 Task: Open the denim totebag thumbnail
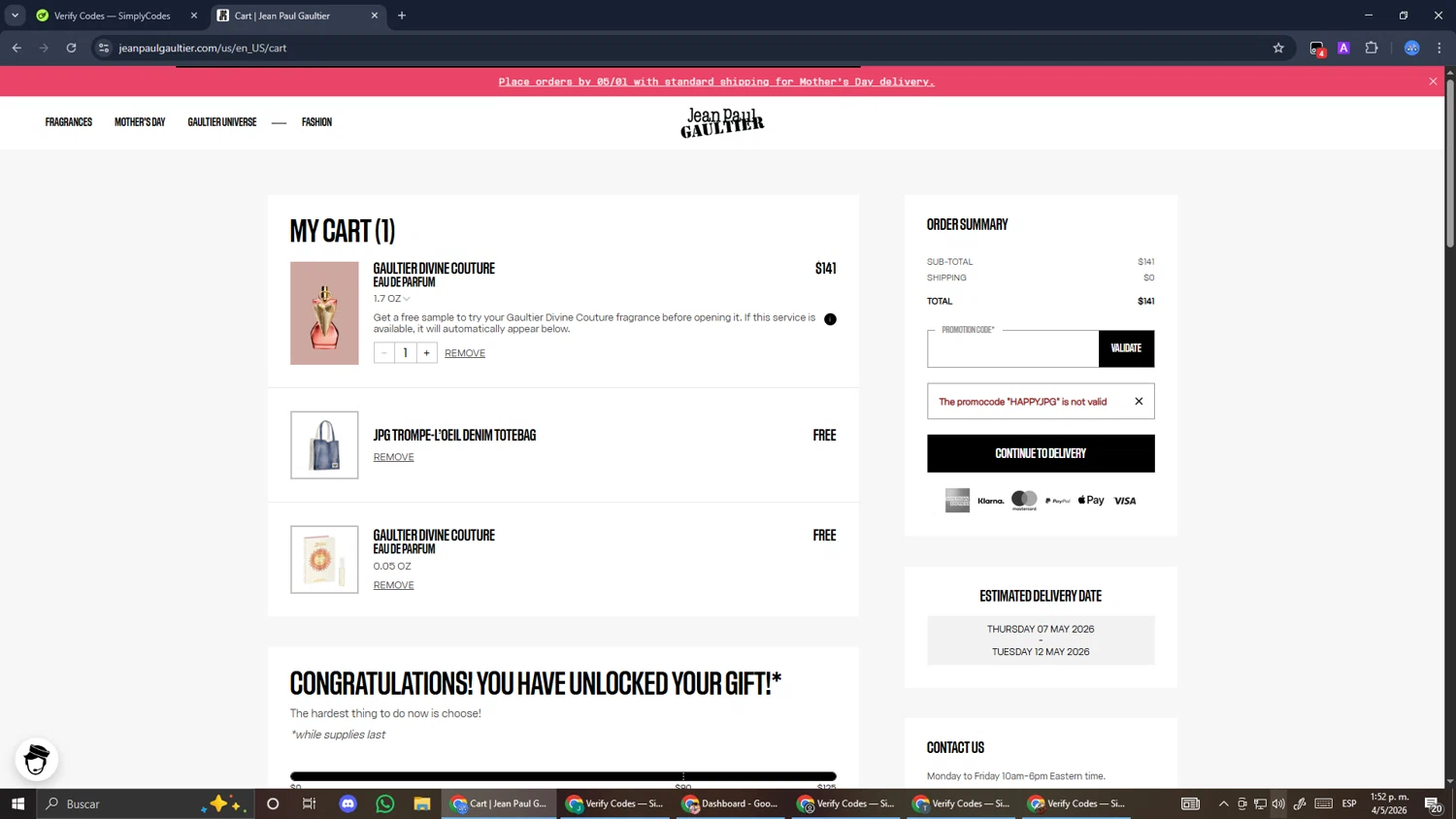coord(324,445)
